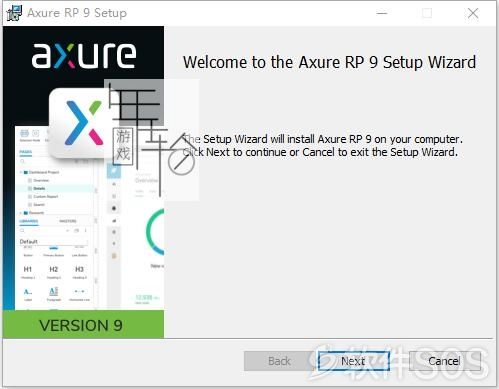Click the axure wordmark logo
This screenshot has width=499, height=389.
(84, 55)
